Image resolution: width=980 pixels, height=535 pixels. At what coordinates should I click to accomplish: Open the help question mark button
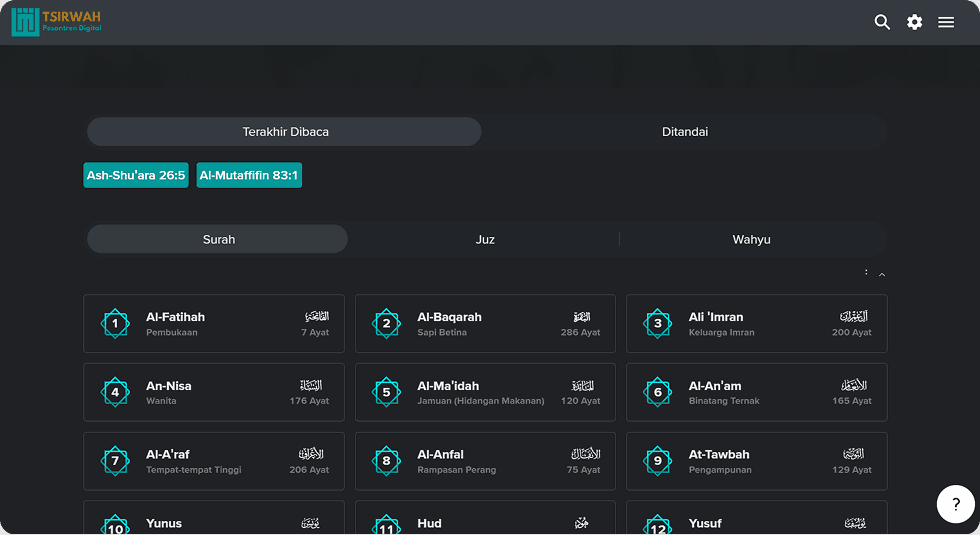tap(956, 504)
